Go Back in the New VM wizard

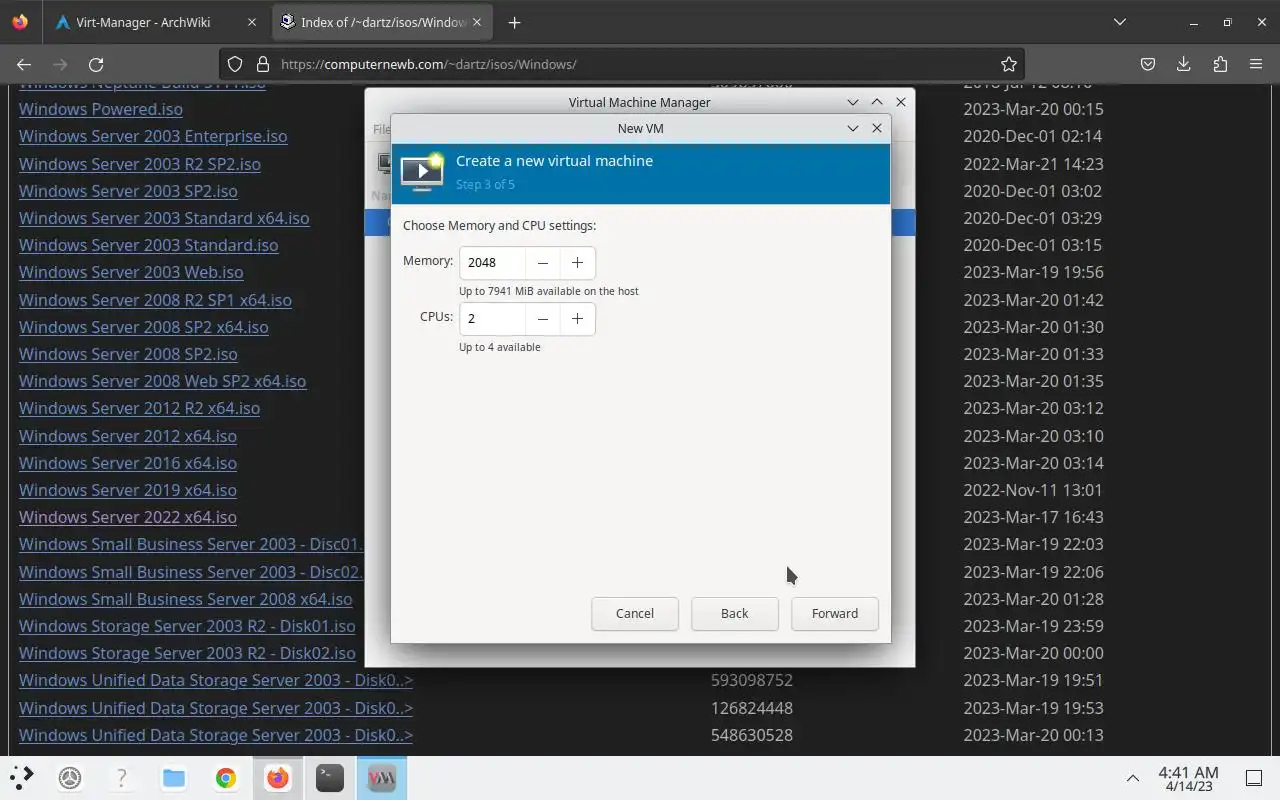pos(735,613)
